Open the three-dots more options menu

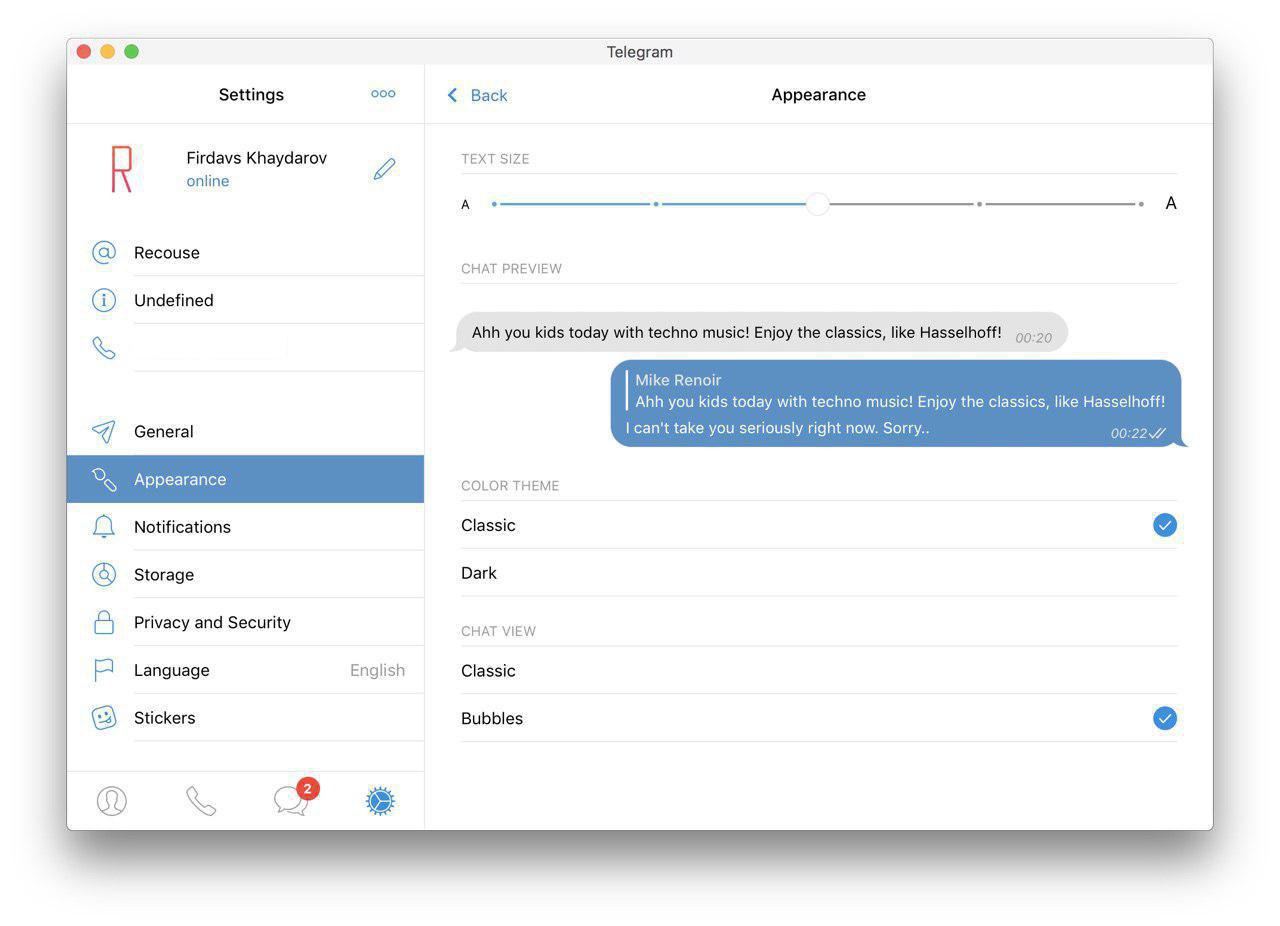pyautogui.click(x=383, y=94)
